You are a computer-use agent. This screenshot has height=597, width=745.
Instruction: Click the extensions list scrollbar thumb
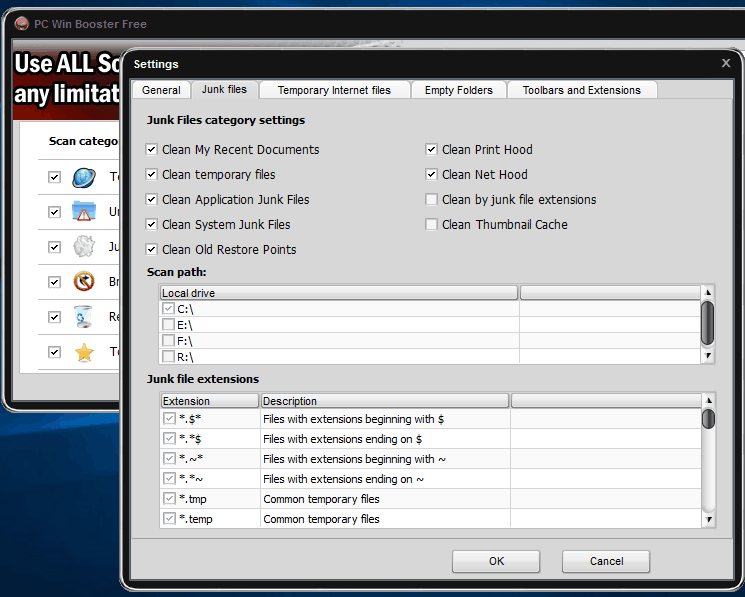point(708,419)
